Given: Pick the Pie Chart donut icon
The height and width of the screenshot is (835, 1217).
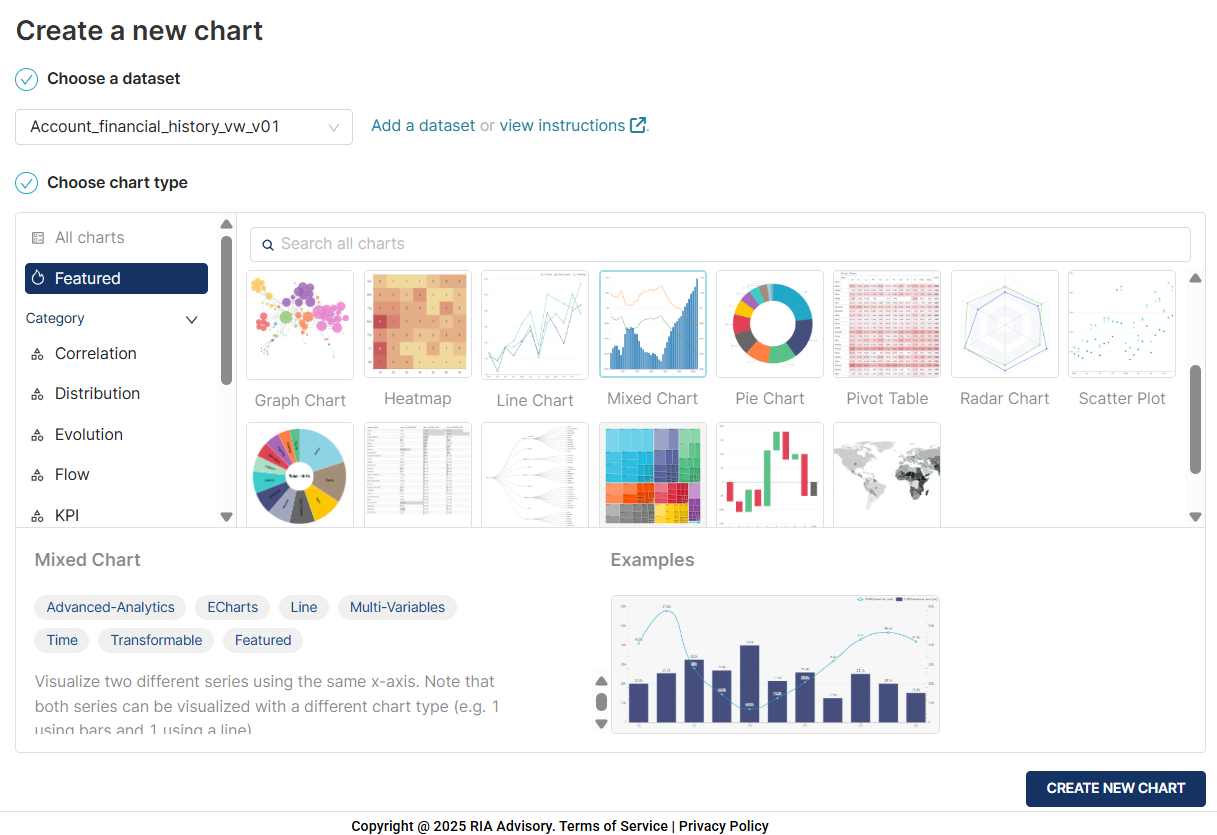Looking at the screenshot, I should (770, 325).
